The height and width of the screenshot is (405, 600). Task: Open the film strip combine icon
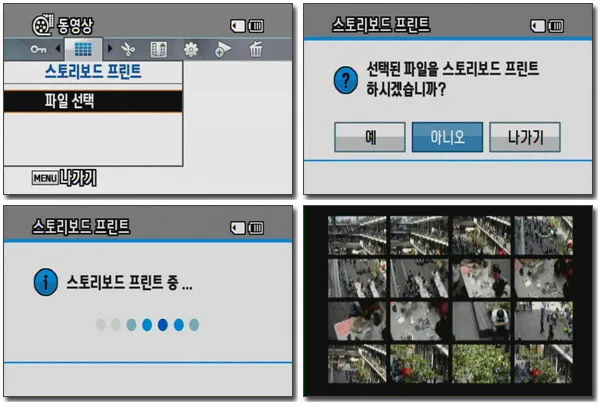click(158, 48)
